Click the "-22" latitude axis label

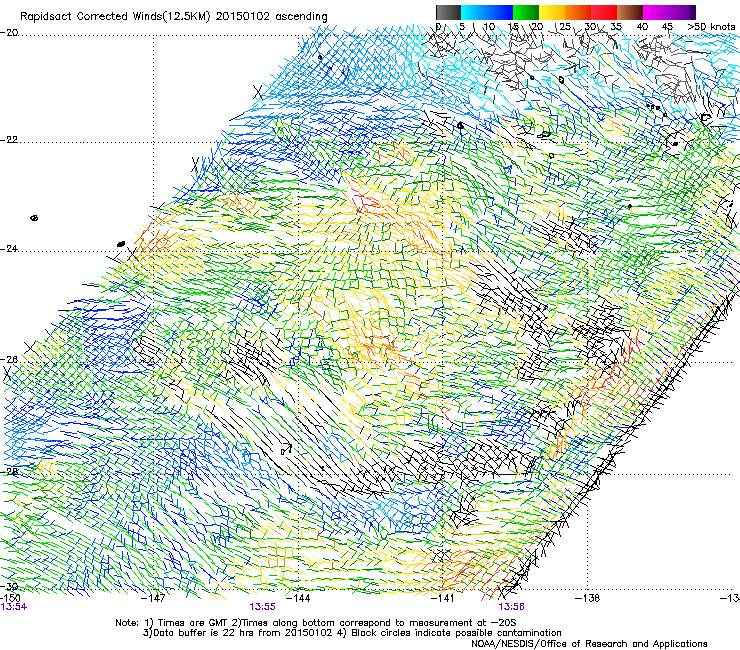[x=9, y=140]
